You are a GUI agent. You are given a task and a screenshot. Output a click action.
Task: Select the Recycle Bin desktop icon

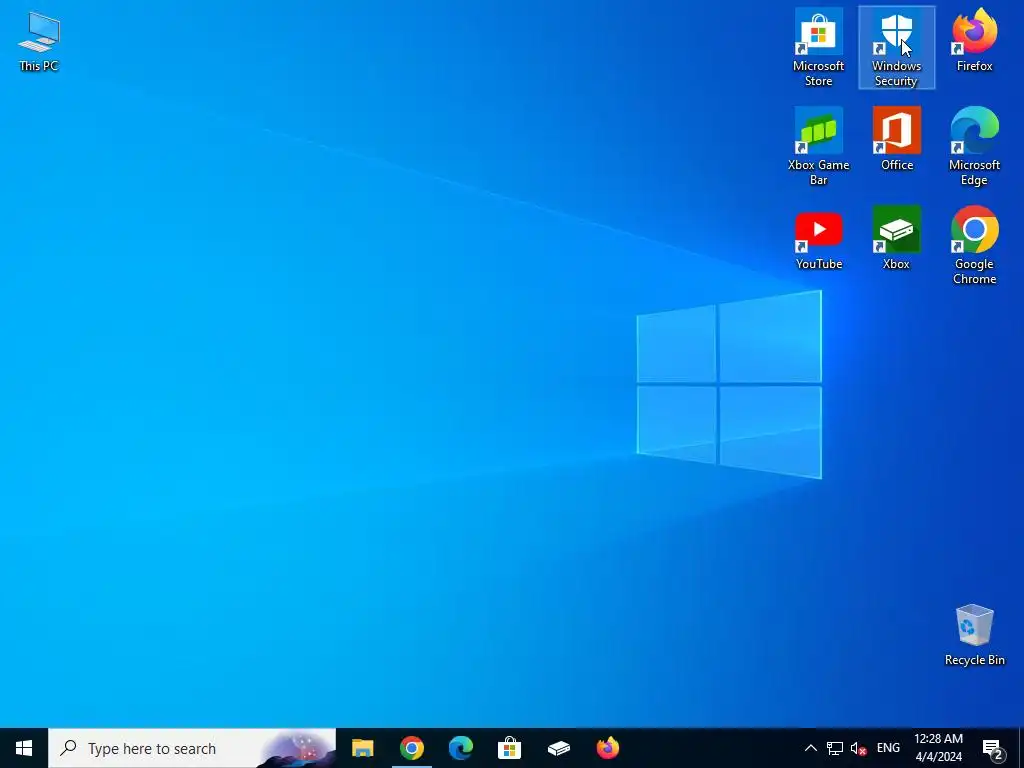click(974, 635)
